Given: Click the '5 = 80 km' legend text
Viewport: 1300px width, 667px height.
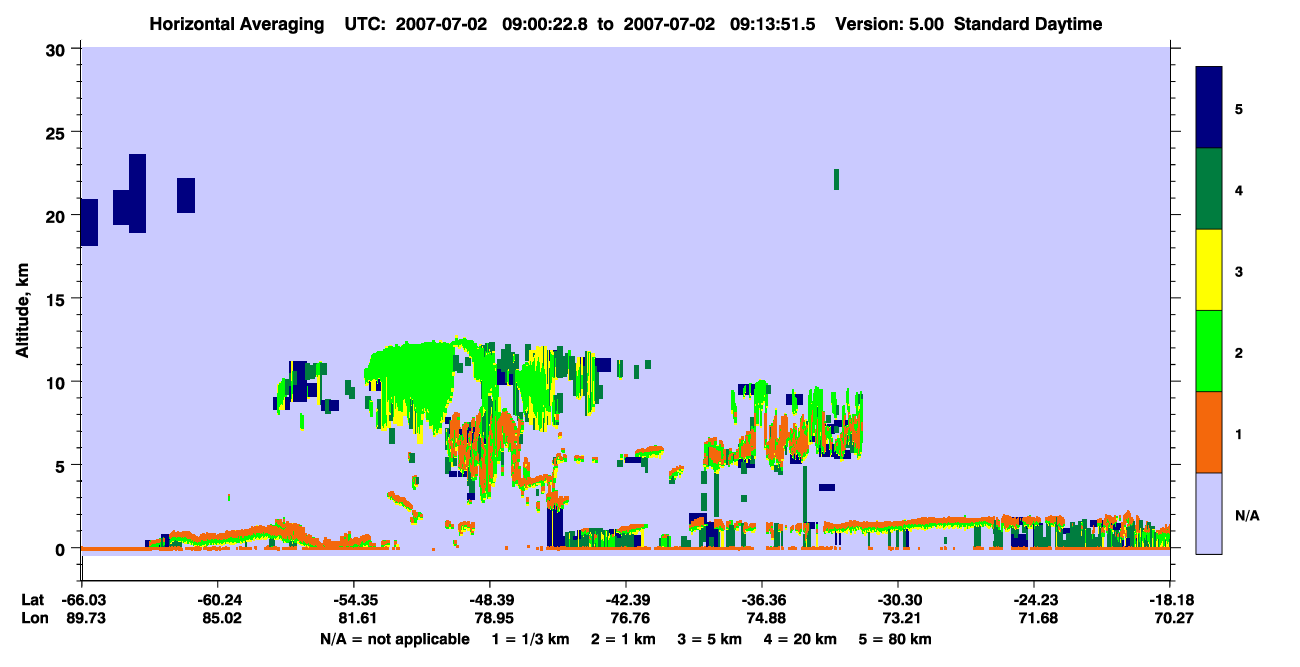Looking at the screenshot, I should [x=896, y=639].
